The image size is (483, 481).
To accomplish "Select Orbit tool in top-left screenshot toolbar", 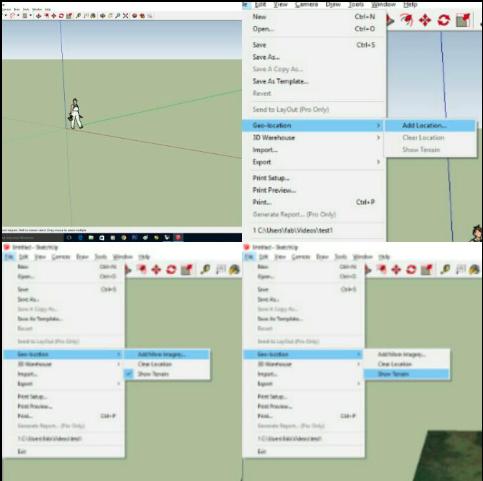I will pos(102,16).
